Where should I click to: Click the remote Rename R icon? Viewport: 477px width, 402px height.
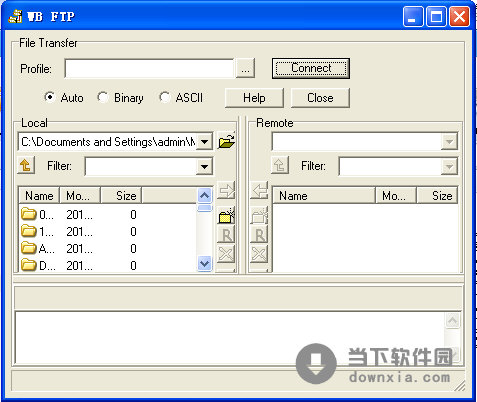(x=259, y=235)
